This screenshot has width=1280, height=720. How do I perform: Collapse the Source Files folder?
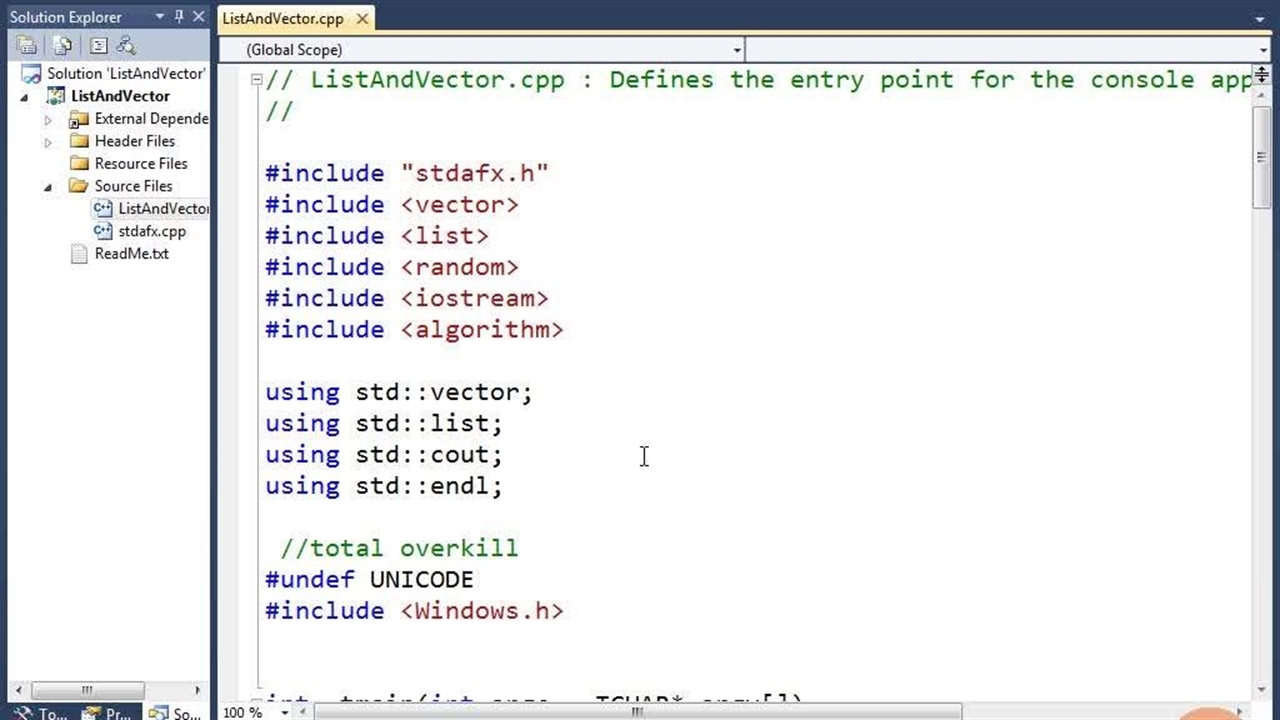click(48, 187)
